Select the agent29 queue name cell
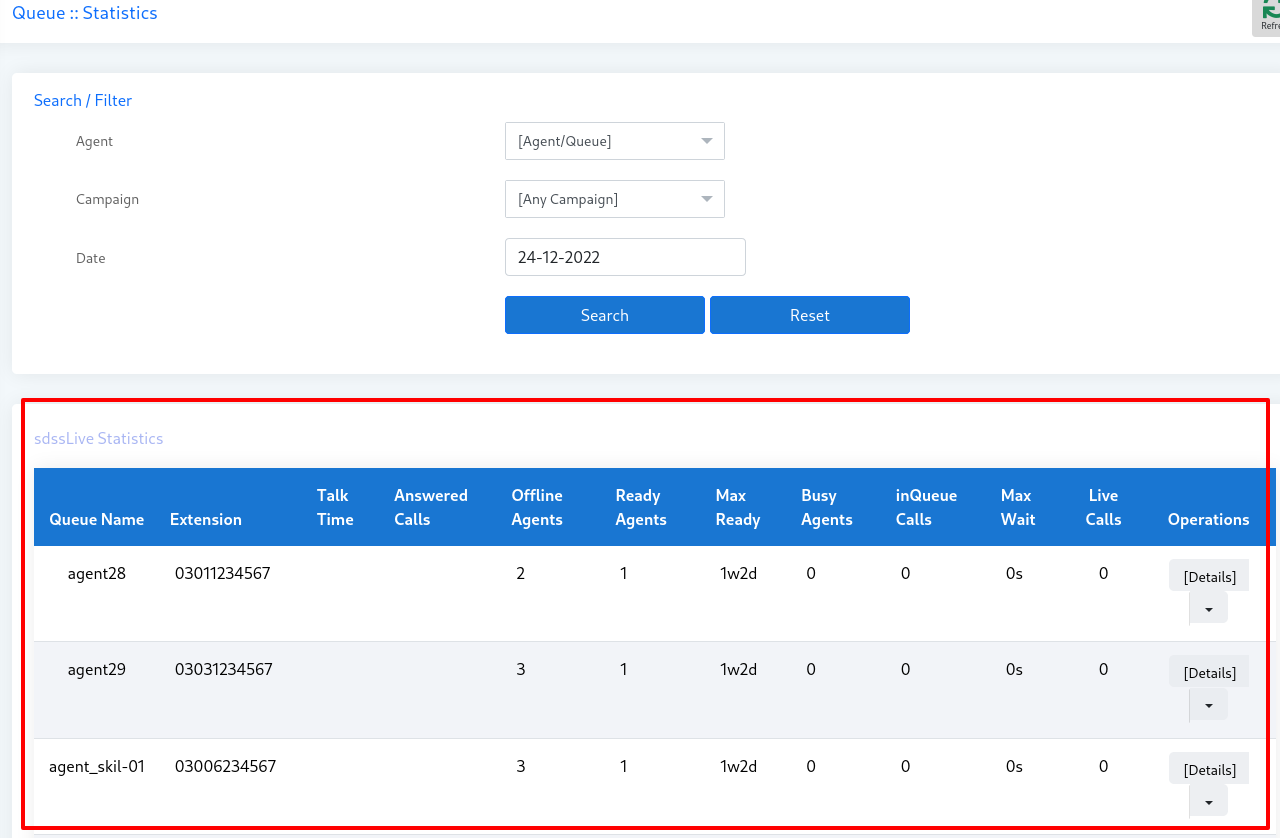 97,669
